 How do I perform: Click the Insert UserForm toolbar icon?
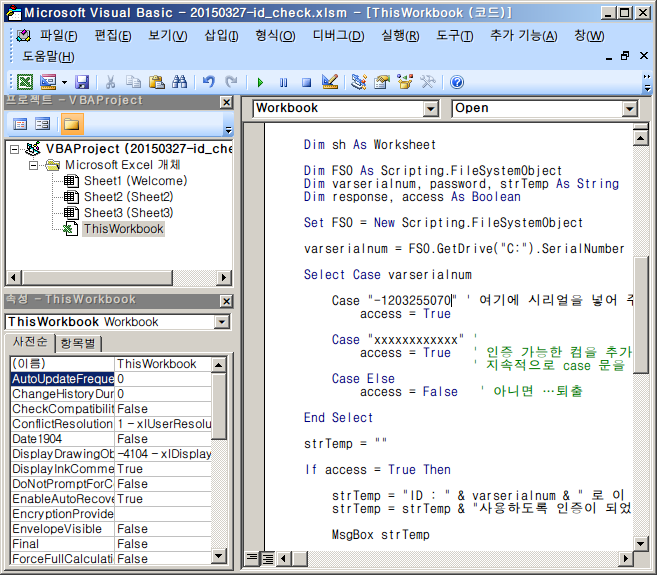click(x=48, y=82)
